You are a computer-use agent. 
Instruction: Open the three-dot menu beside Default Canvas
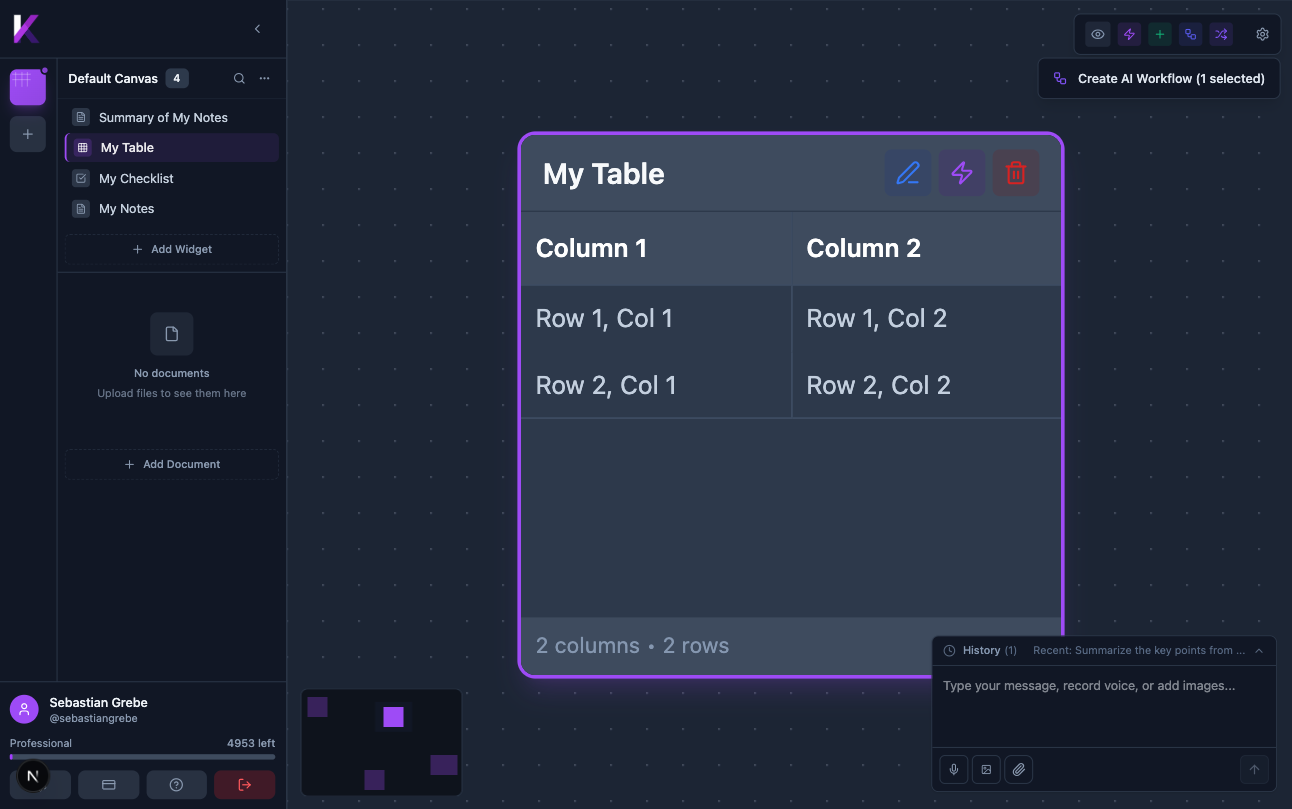coord(264,78)
